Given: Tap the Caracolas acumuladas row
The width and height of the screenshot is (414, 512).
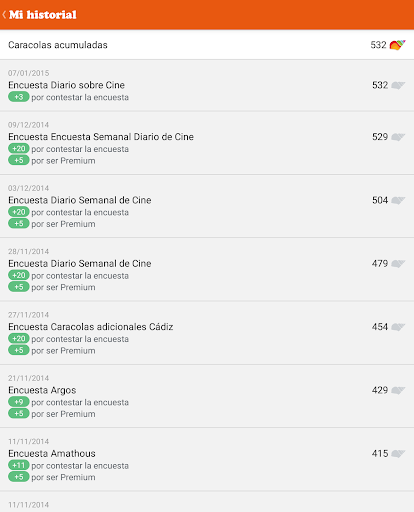Looking at the screenshot, I should [x=207, y=45].
